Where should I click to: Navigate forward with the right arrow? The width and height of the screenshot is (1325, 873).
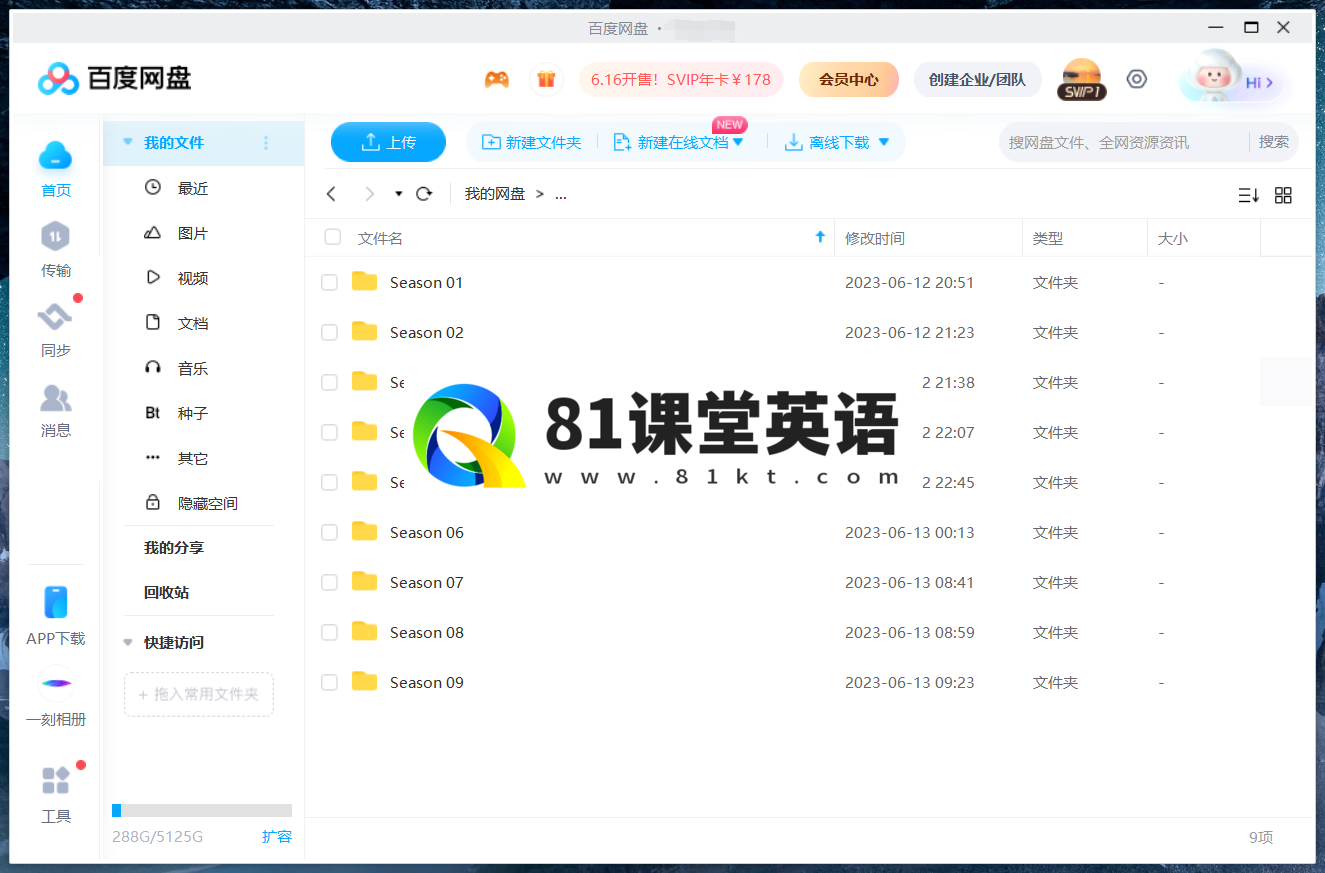click(x=369, y=194)
